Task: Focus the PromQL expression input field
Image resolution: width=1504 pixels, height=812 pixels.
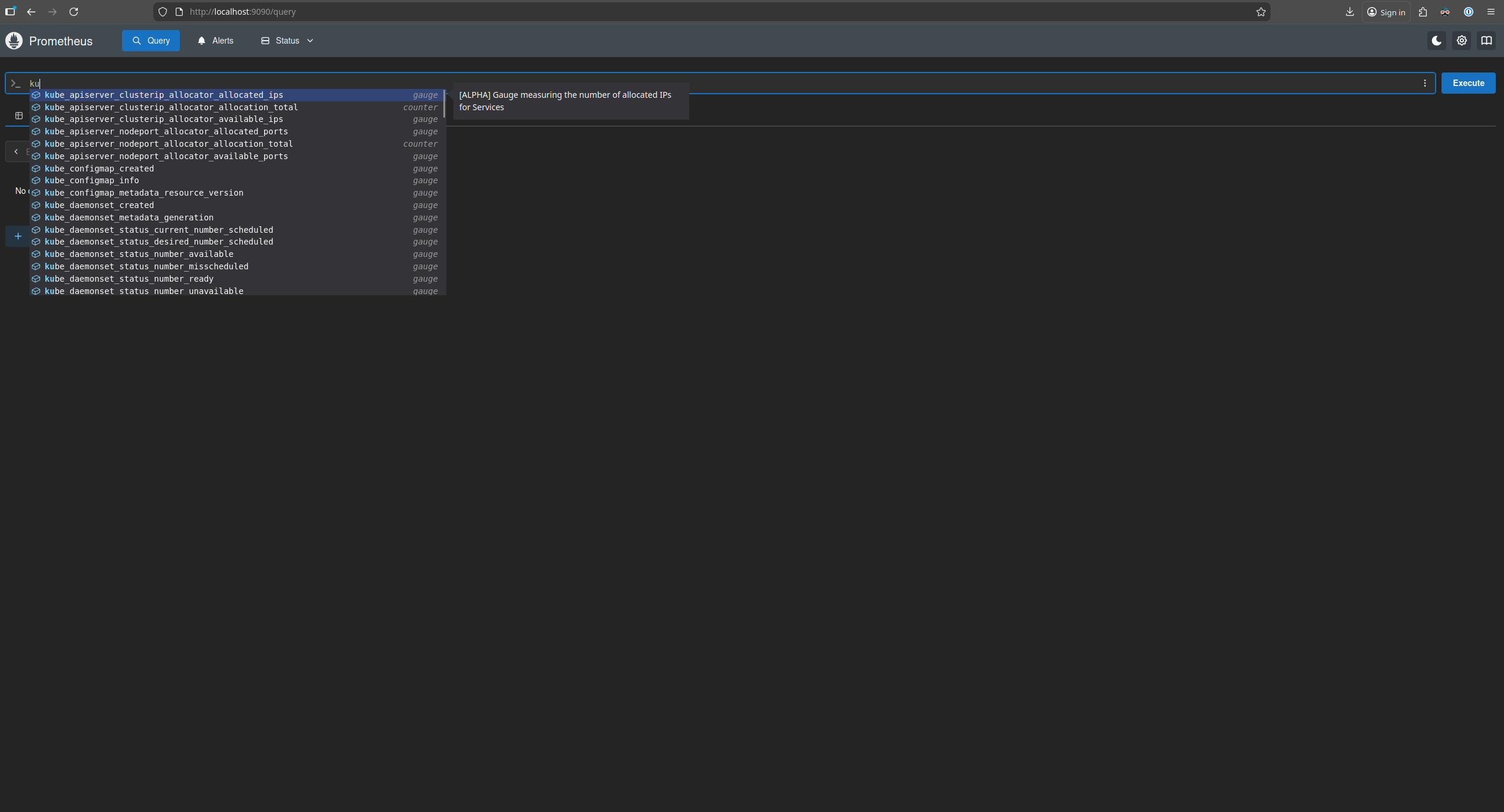Action: tap(707, 83)
